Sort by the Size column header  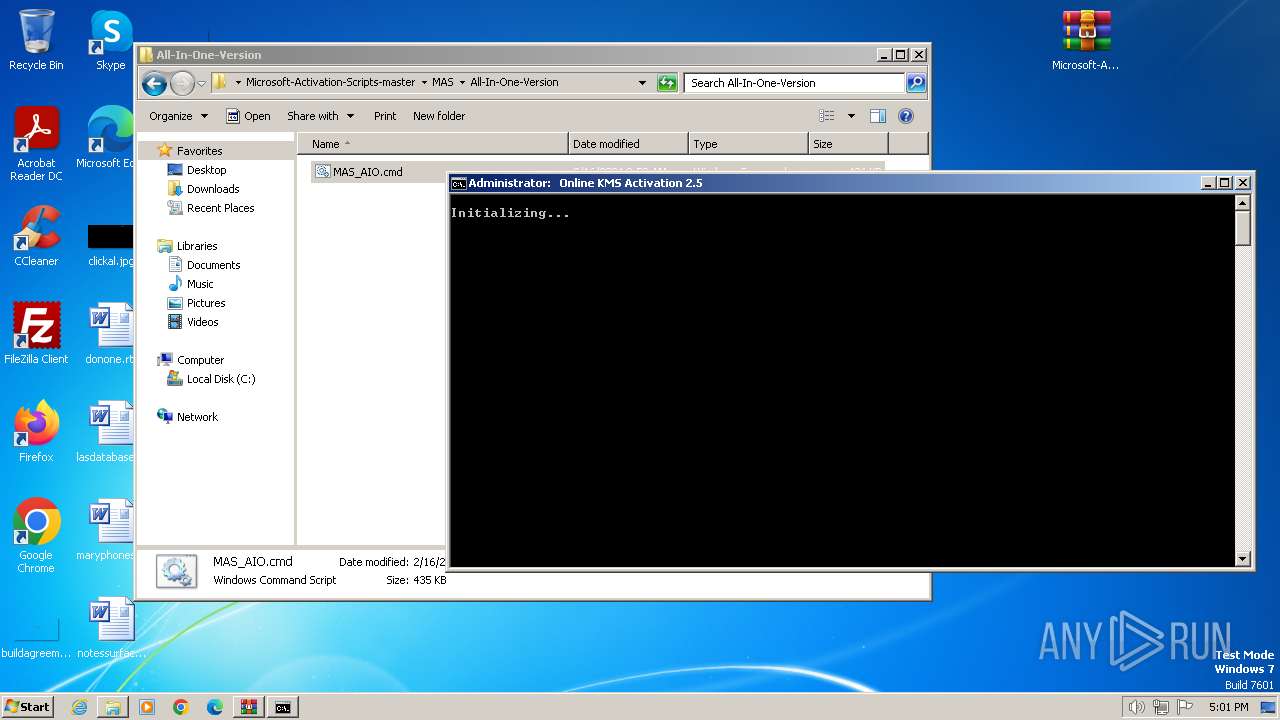tap(848, 144)
